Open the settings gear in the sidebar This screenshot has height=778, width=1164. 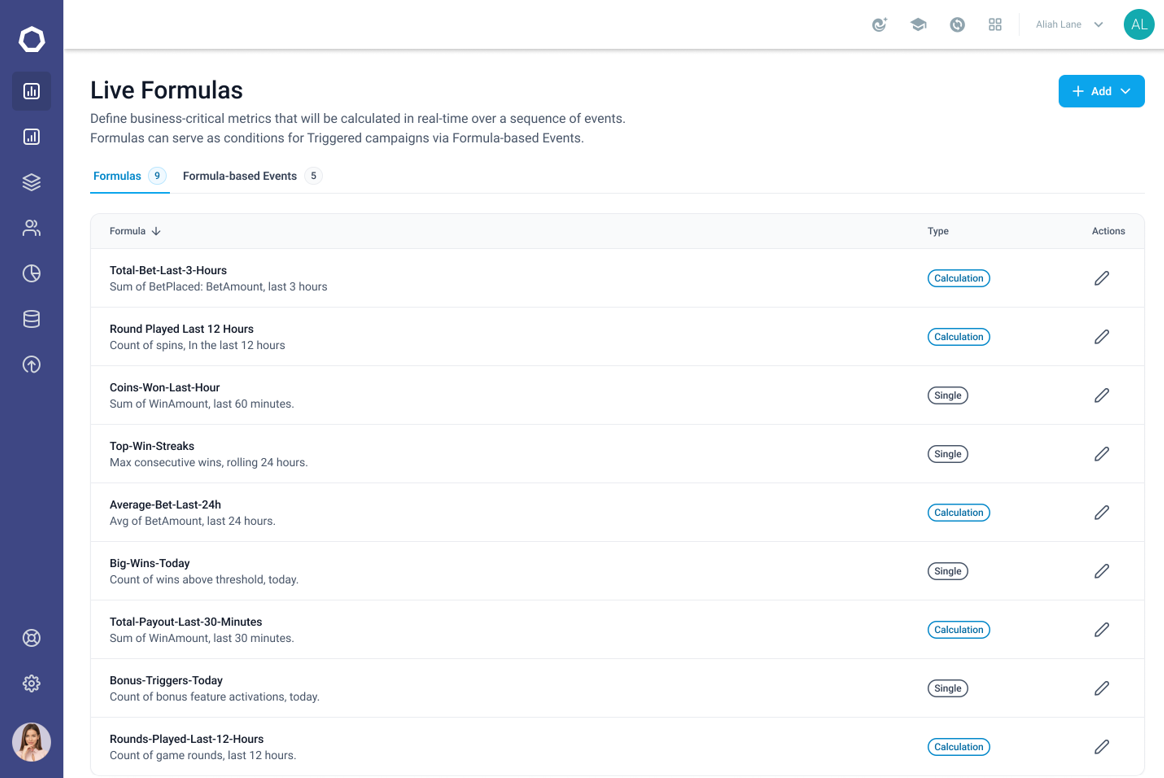pos(31,684)
